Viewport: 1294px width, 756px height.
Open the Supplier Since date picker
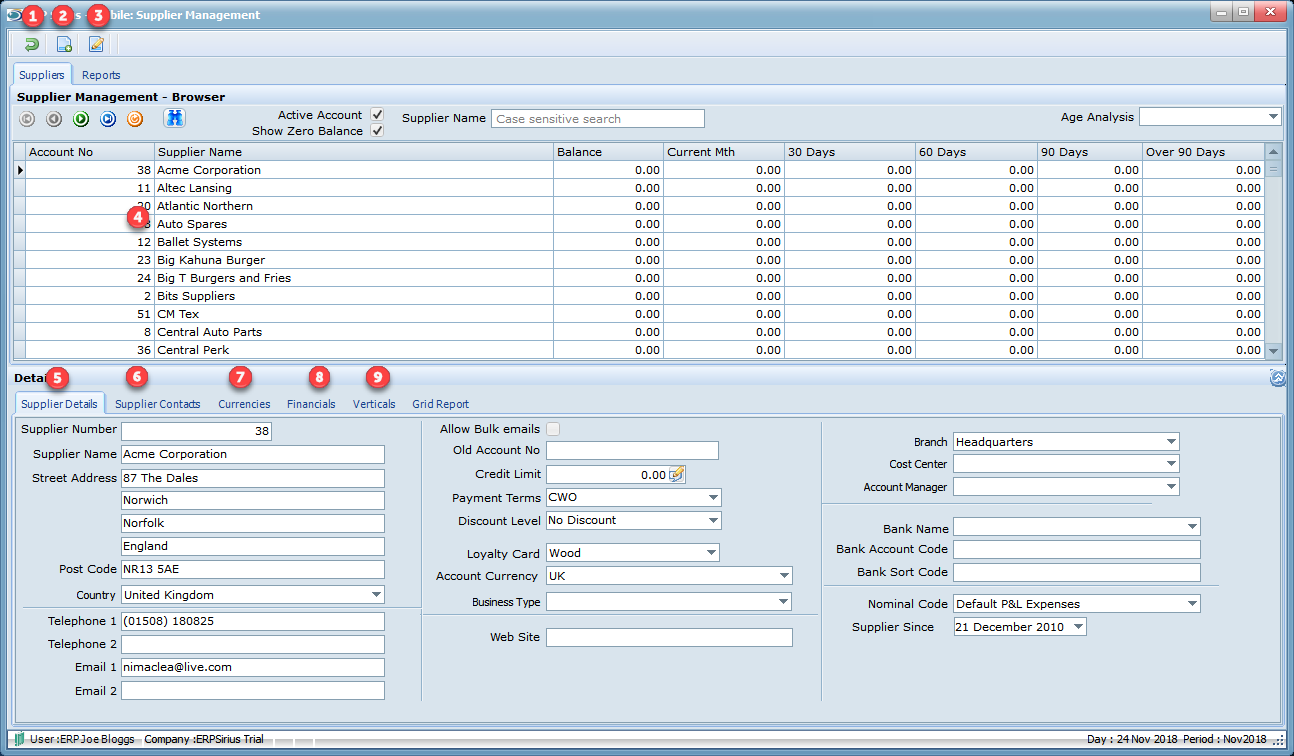coord(1078,627)
